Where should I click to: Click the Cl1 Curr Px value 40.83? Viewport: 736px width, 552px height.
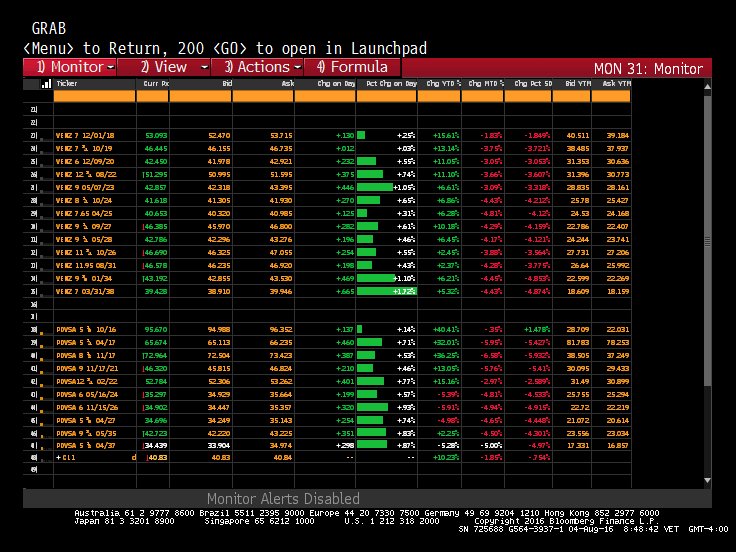pos(157,458)
